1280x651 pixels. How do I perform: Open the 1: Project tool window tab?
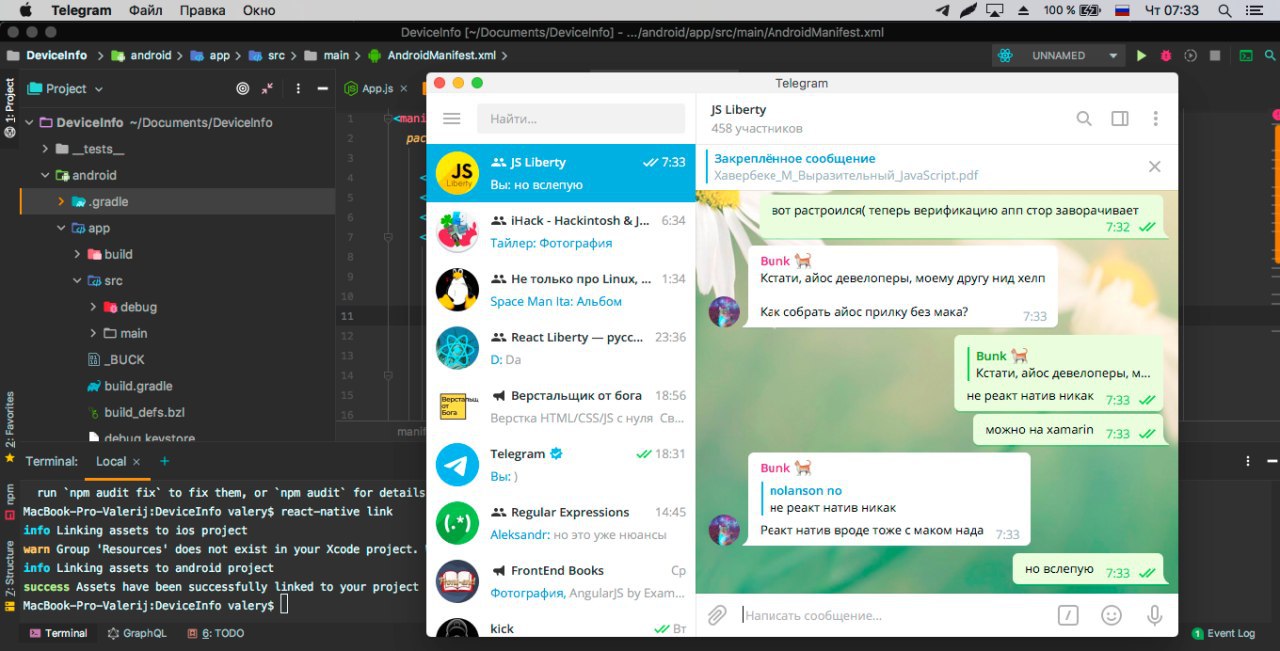click(9, 108)
